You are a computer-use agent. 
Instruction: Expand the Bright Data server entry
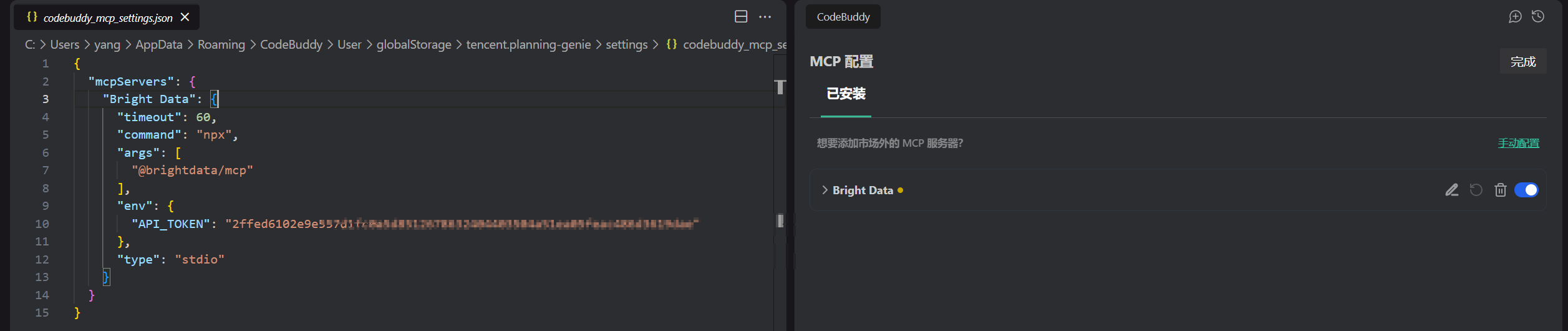pyautogui.click(x=825, y=190)
